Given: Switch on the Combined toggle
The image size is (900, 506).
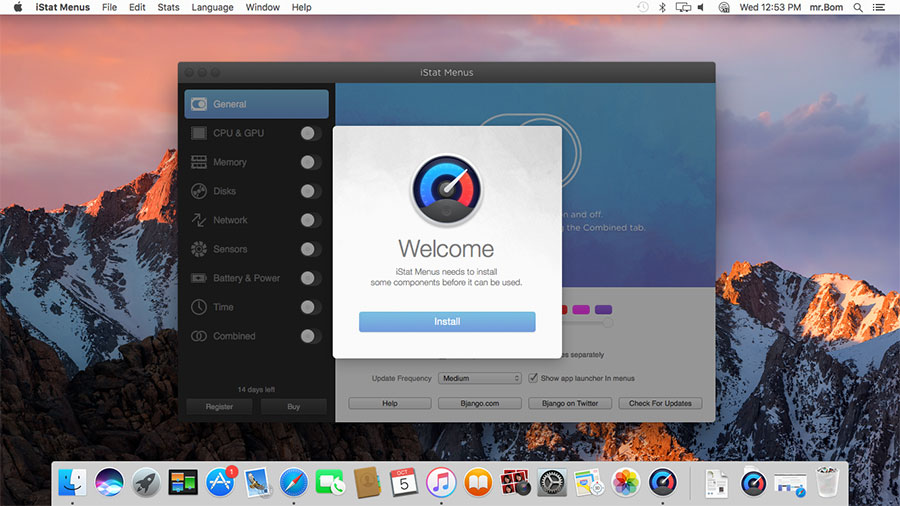Looking at the screenshot, I should (311, 336).
